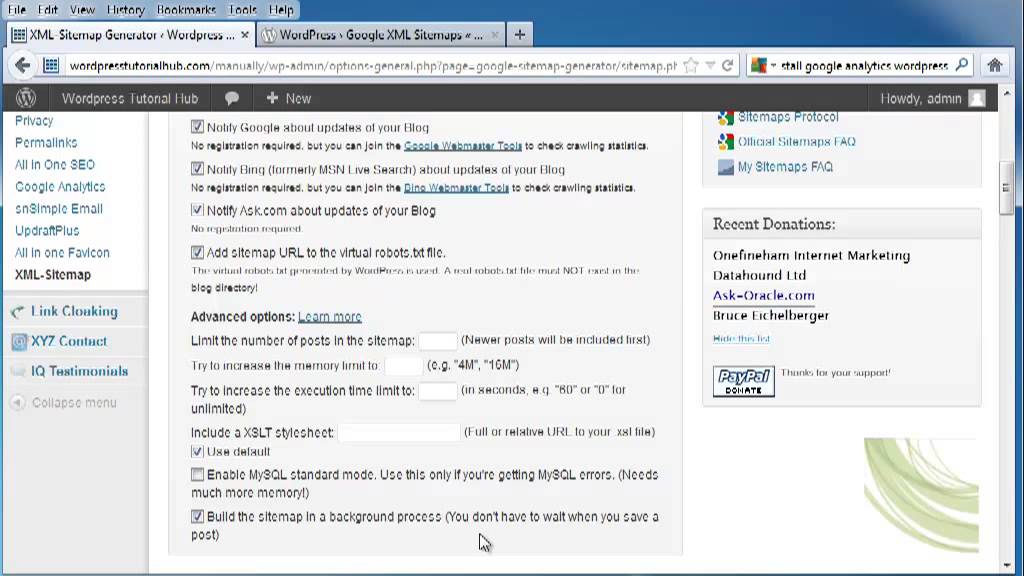Click the scrollbar up arrow
This screenshot has width=1024, height=576.
[x=1006, y=93]
